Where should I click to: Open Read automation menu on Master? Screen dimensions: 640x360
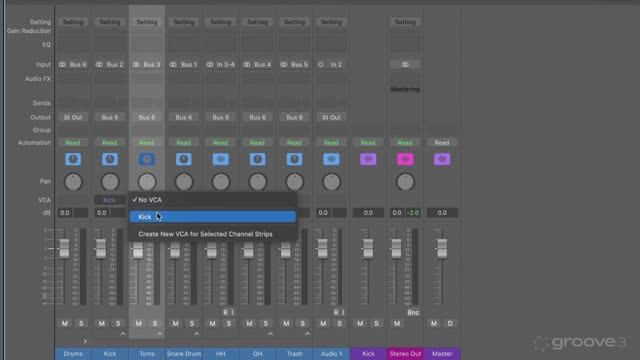442,142
